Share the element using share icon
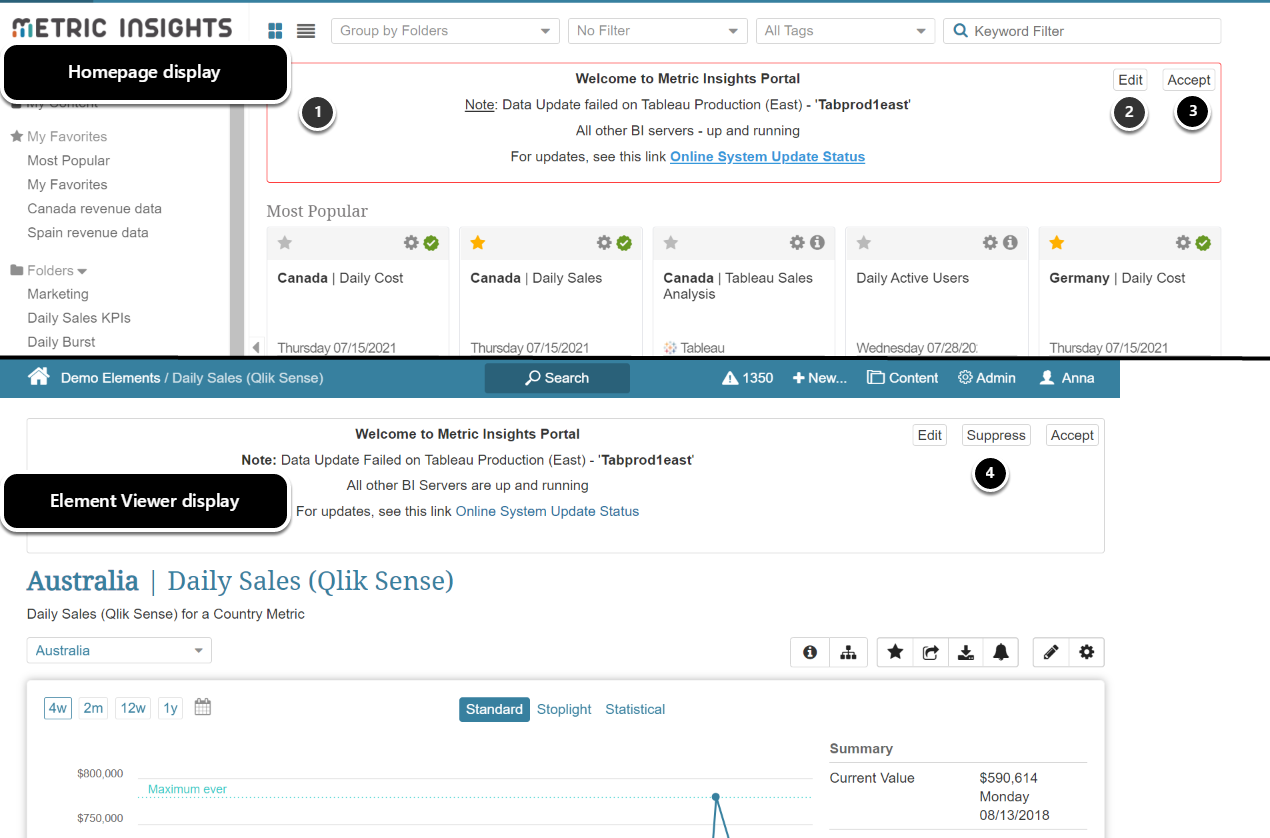The height and width of the screenshot is (838, 1270). (931, 652)
